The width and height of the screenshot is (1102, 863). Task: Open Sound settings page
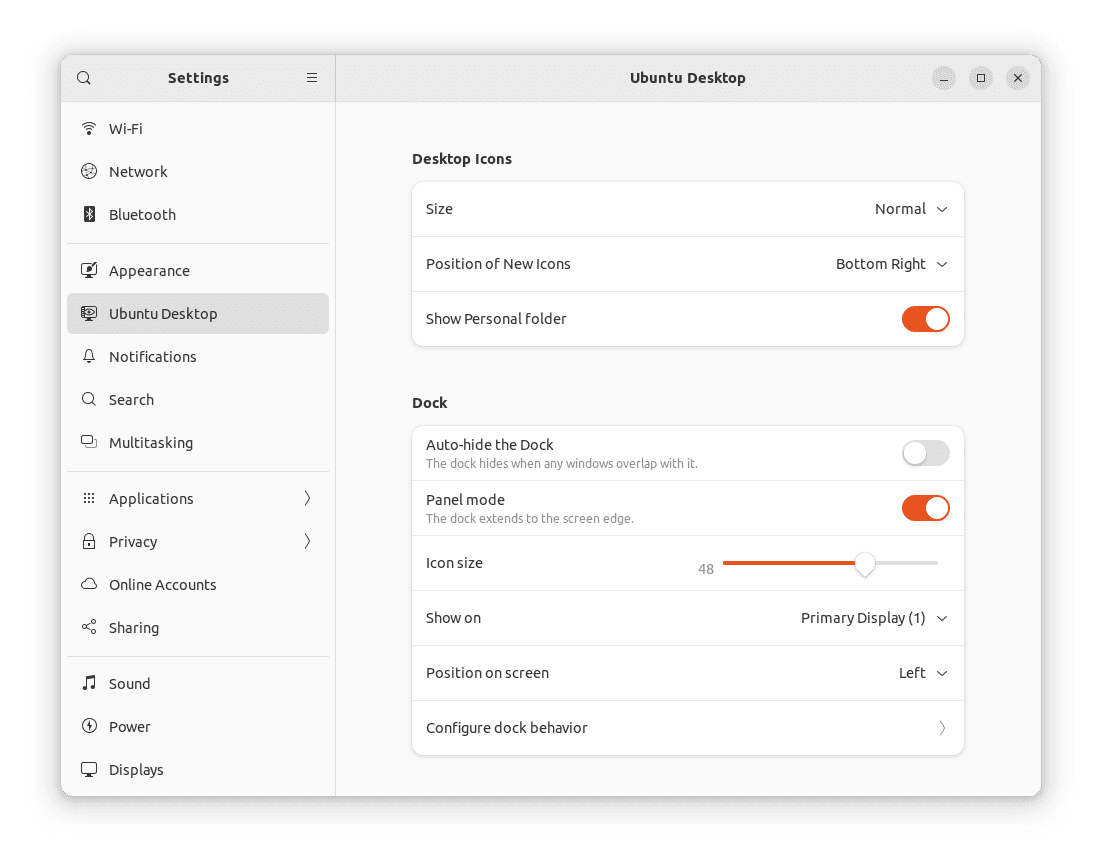[x=197, y=683]
